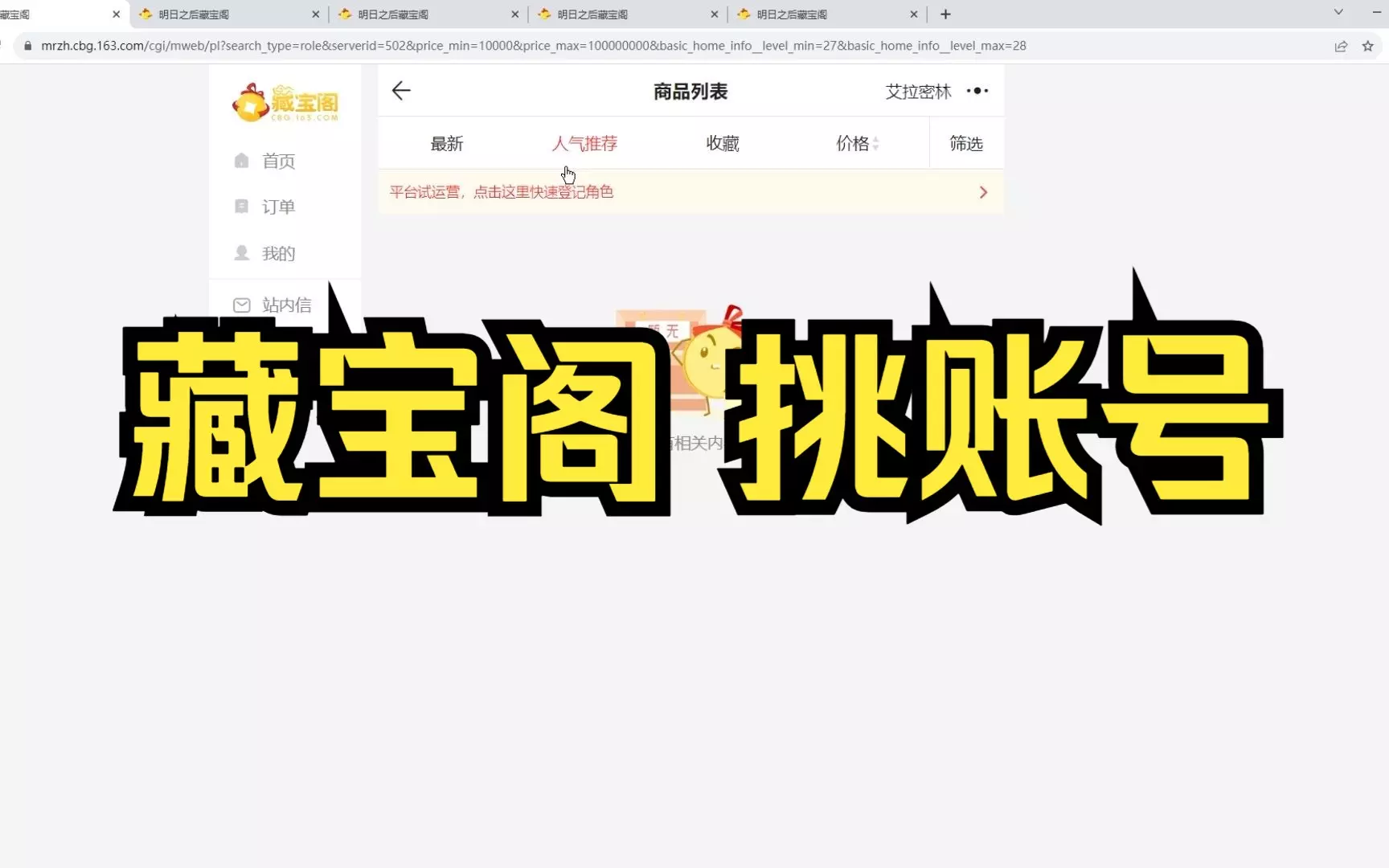Image resolution: width=1389 pixels, height=868 pixels.
Task: Open 我的 profile in sidebar
Action: point(264,253)
